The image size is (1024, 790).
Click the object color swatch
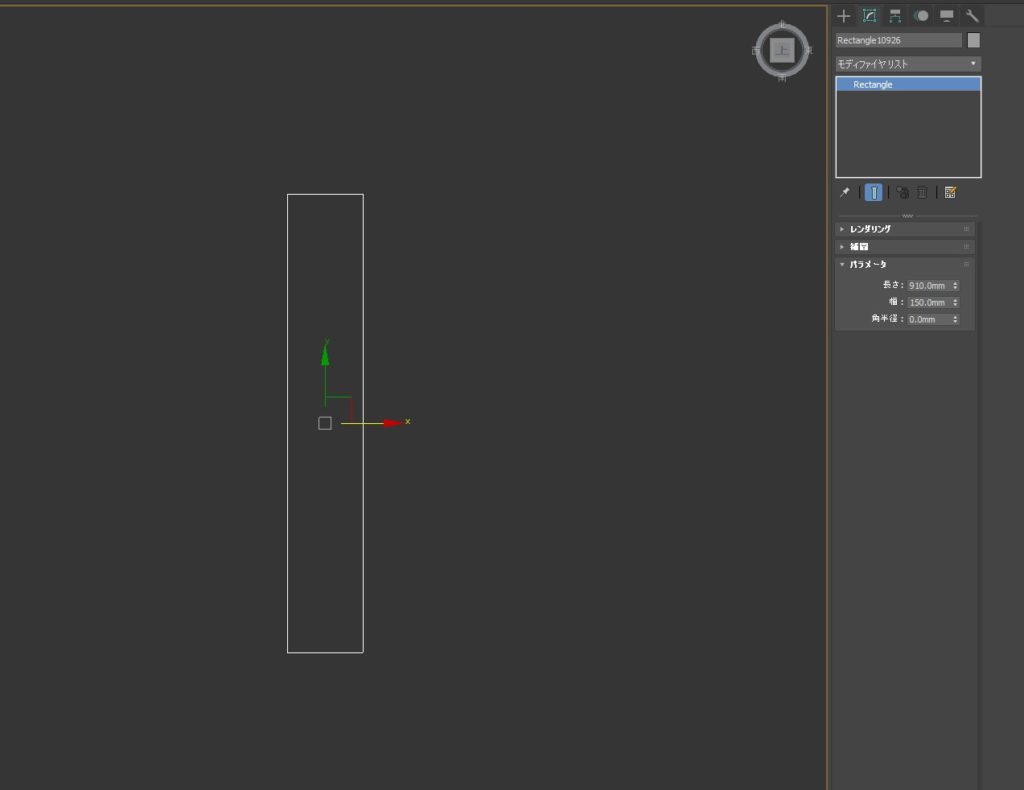tap(974, 41)
